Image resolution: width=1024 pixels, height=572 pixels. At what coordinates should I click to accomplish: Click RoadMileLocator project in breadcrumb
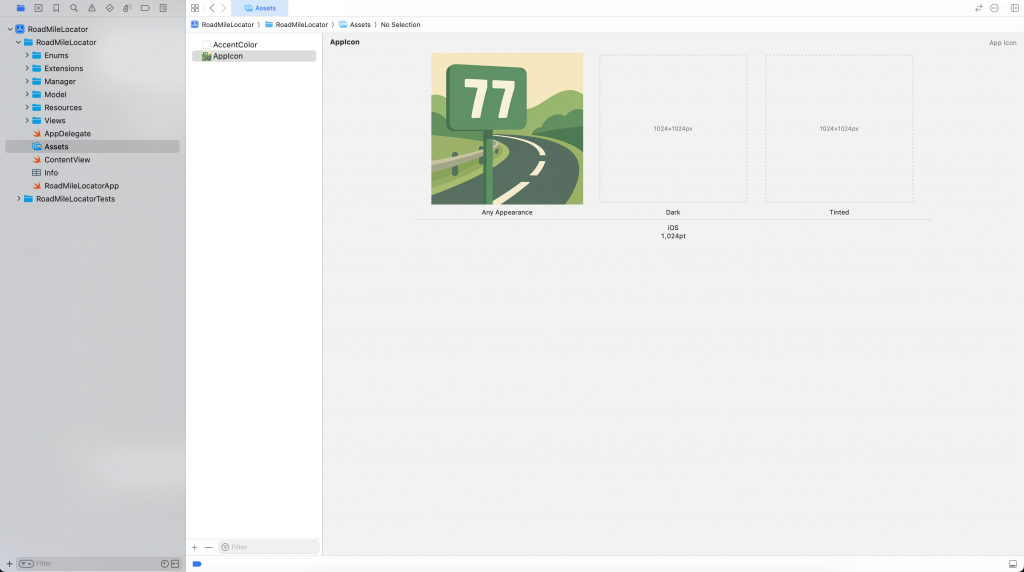click(222, 24)
